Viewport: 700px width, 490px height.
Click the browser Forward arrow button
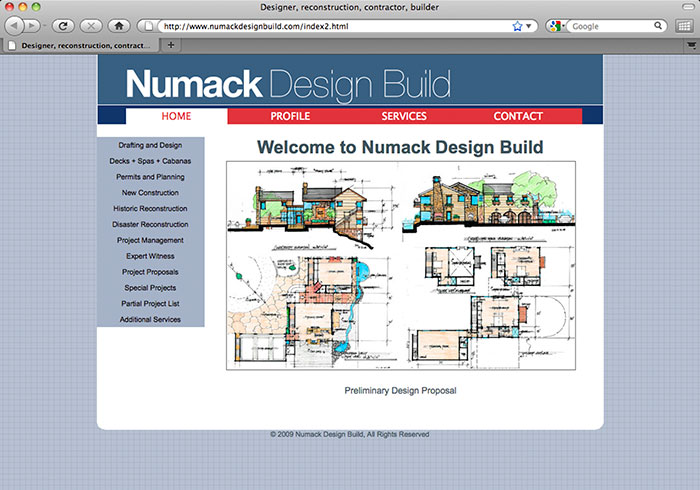pos(32,26)
